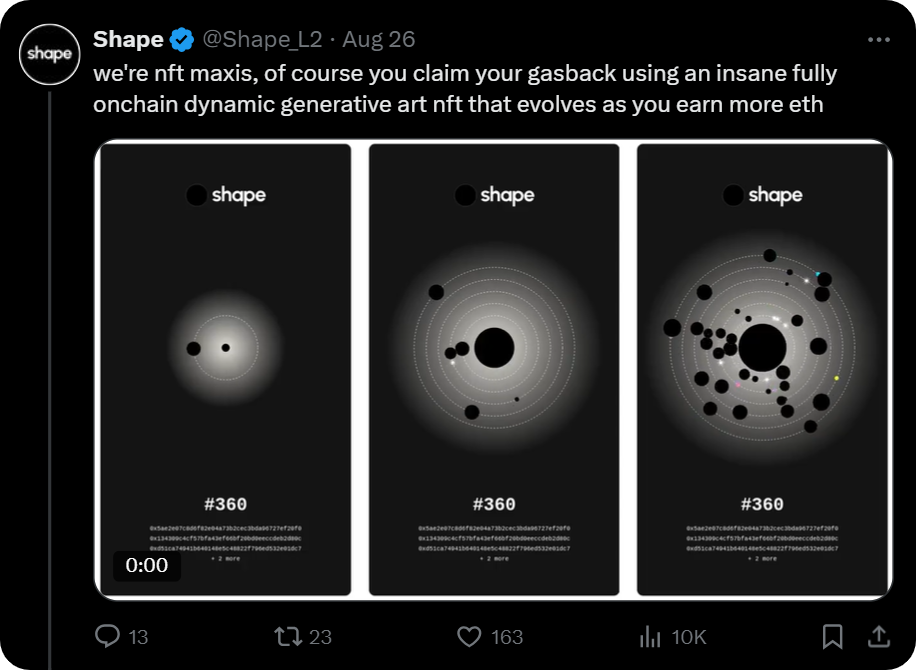The height and width of the screenshot is (670, 916).
Task: Click the reply comment bubble icon
Action: [107, 636]
